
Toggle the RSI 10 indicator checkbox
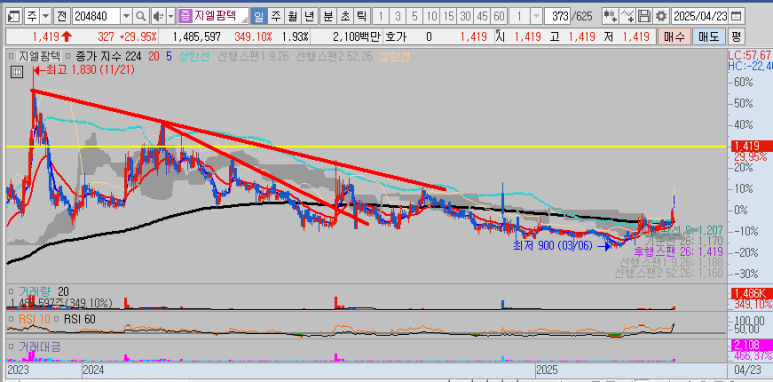pos(12,319)
